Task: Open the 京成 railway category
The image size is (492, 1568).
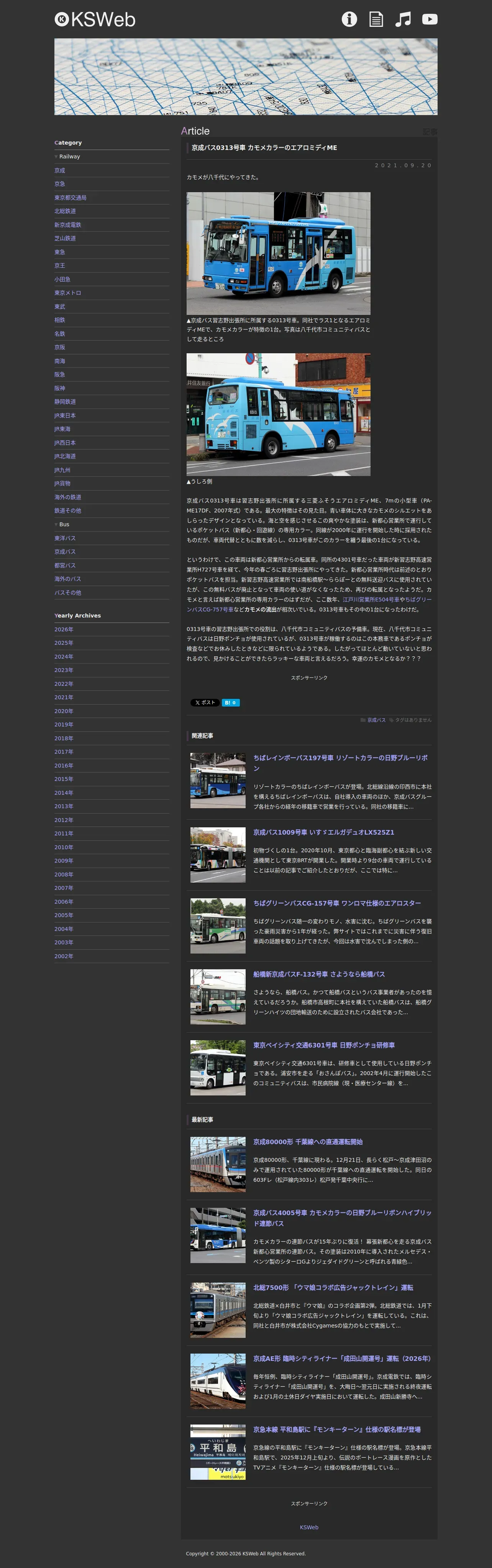Action: pos(60,170)
